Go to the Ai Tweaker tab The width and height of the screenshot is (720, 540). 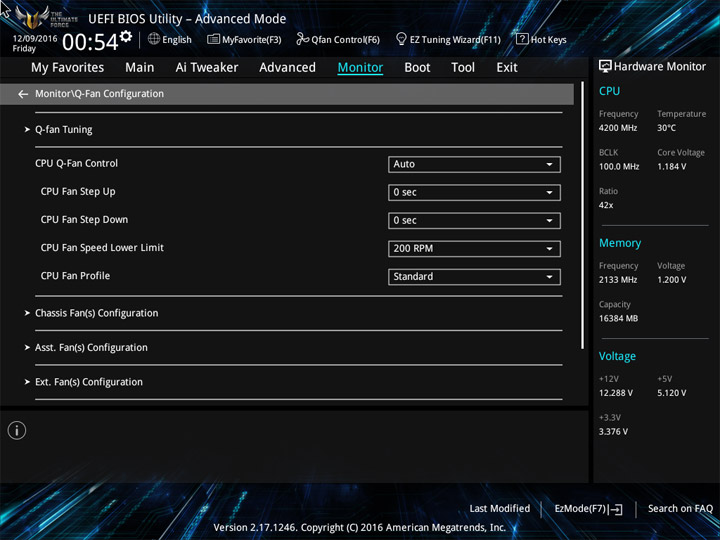[x=207, y=68]
